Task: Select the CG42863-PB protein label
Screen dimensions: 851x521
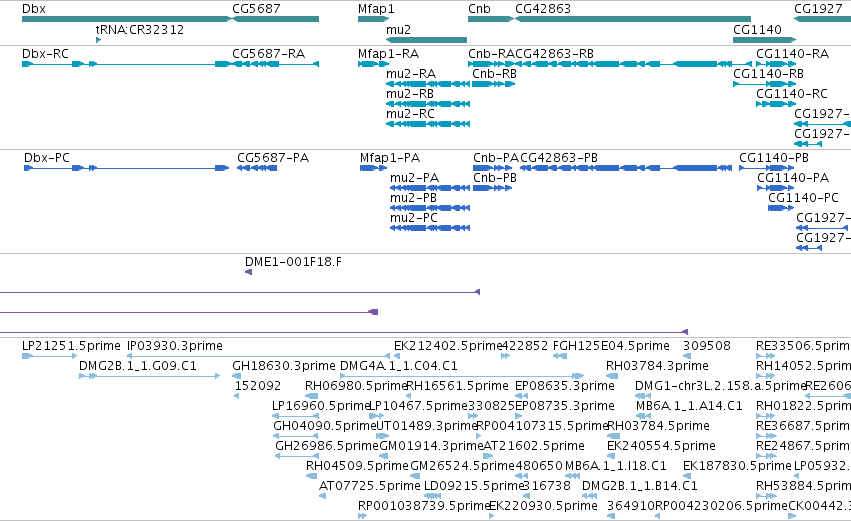Action: 559,157
